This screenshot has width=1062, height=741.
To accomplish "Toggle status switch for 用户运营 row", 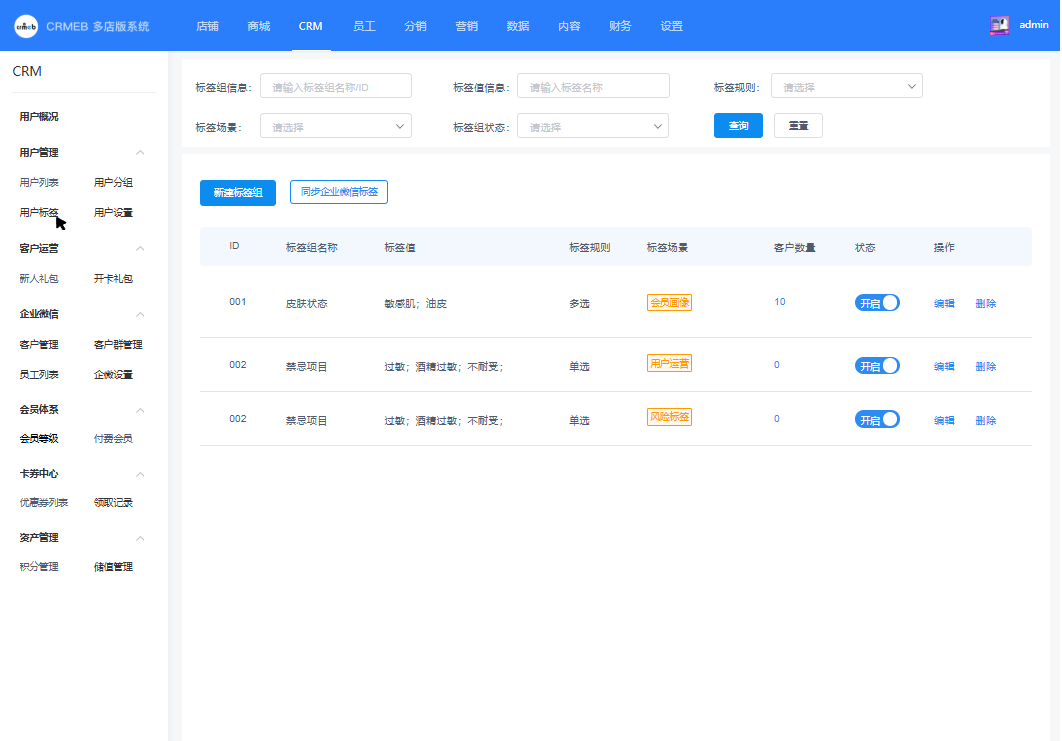I will 877,366.
